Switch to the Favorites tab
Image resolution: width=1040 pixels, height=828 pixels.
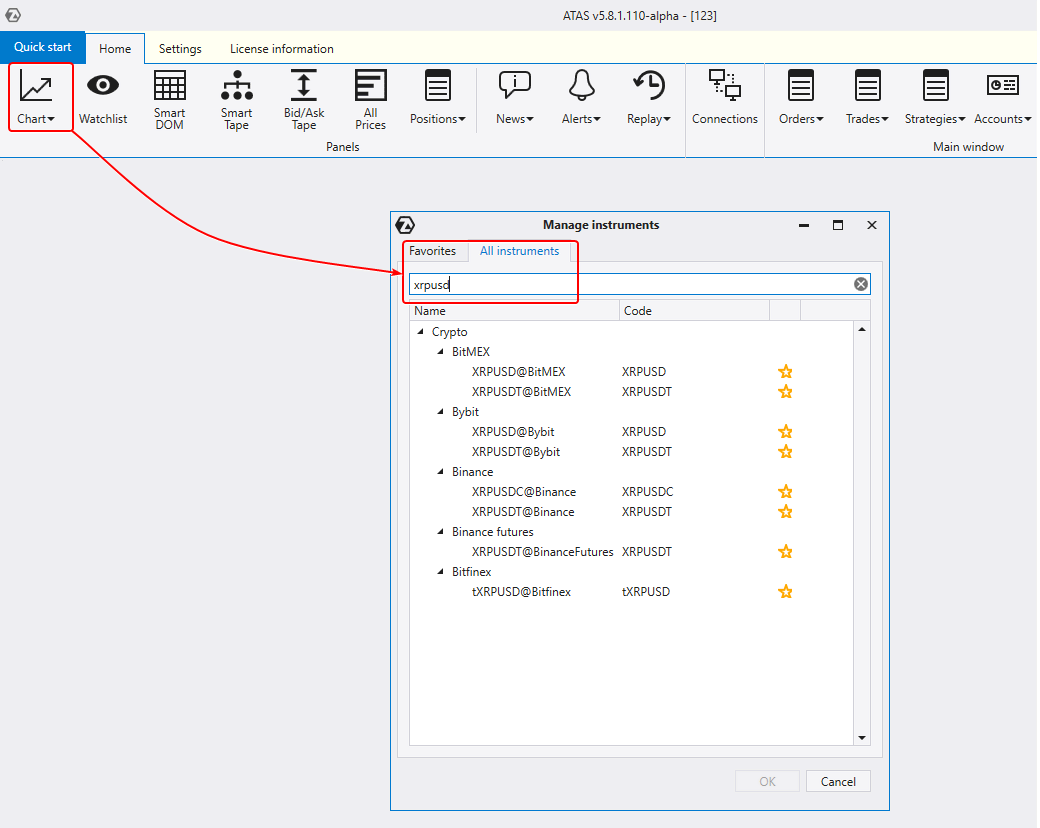point(432,251)
